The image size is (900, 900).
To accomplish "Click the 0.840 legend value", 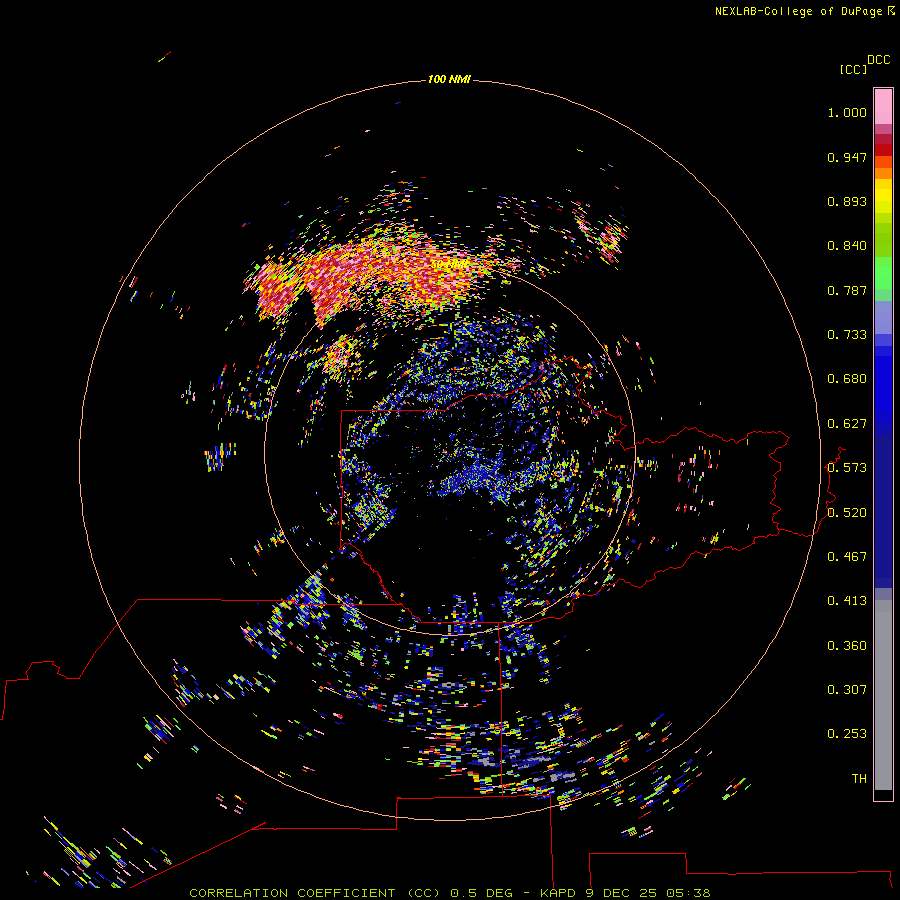I will tap(847, 246).
